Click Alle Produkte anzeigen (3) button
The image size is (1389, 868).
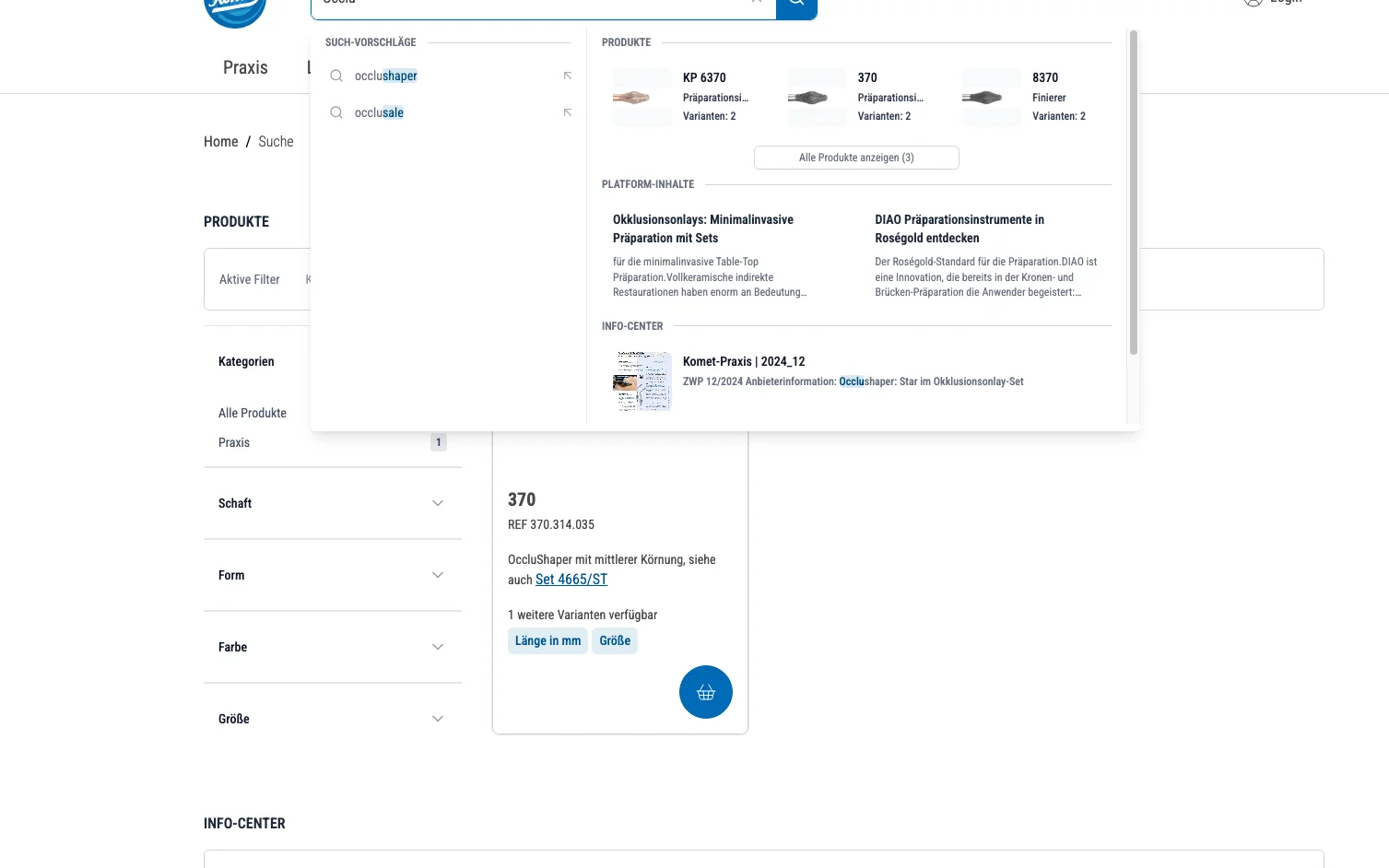[856, 158]
